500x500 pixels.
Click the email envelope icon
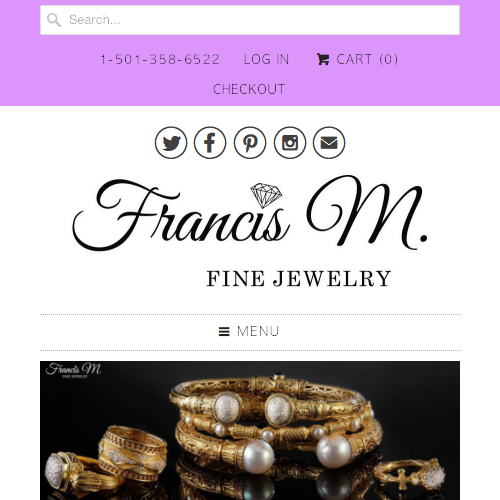pos(329,143)
